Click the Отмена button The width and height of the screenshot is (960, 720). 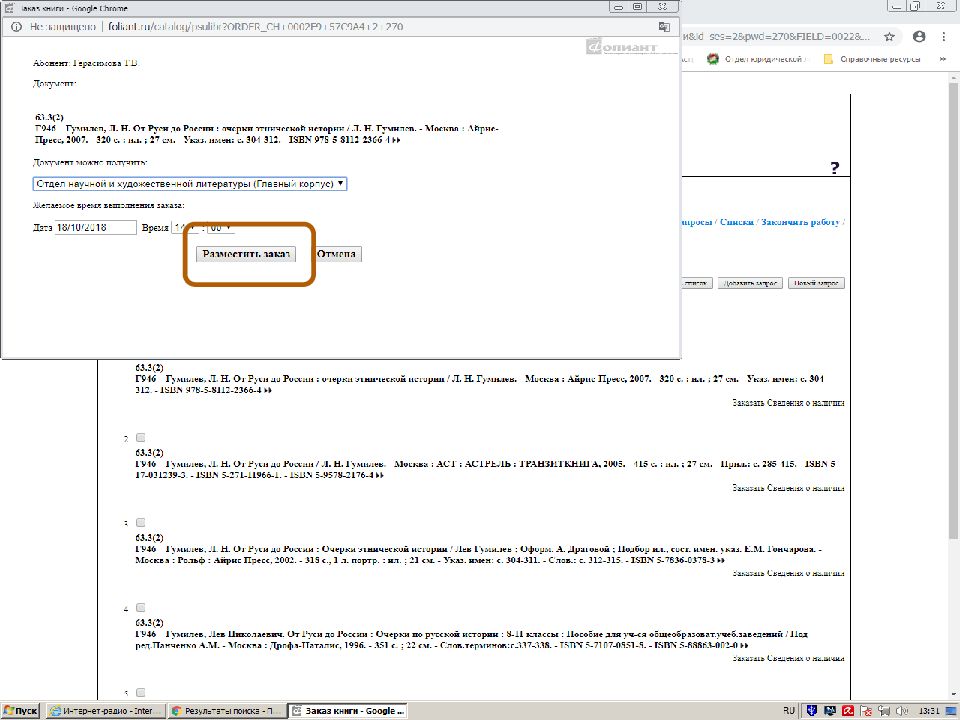pos(337,254)
